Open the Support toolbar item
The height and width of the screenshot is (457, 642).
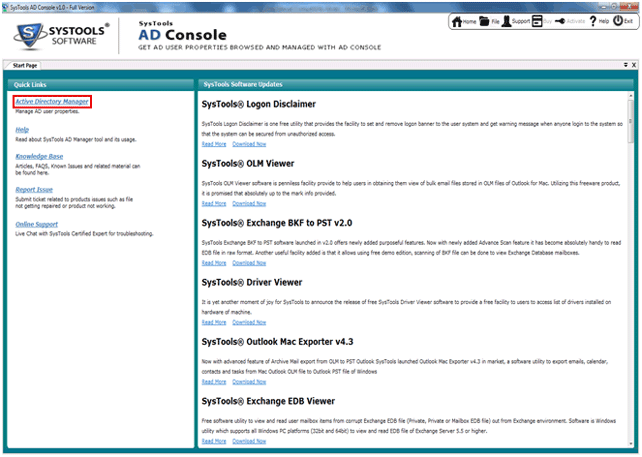pos(515,21)
